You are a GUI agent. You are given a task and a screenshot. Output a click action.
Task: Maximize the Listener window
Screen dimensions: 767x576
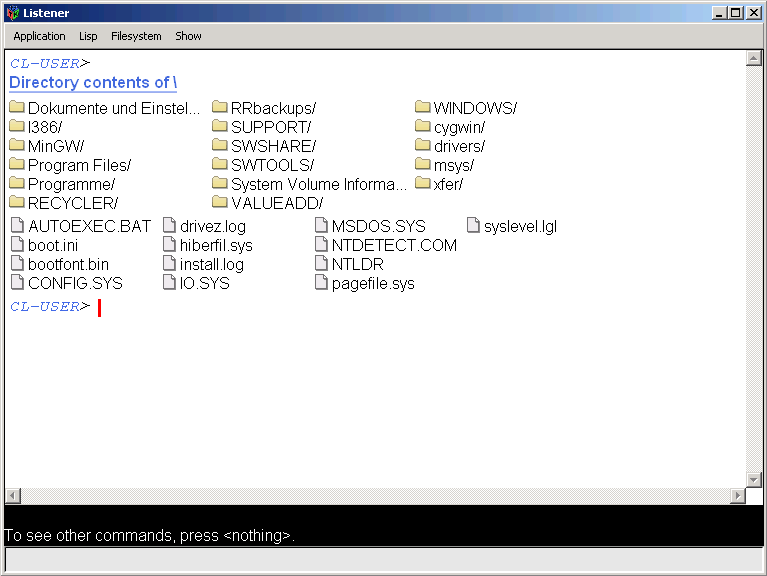[736, 13]
